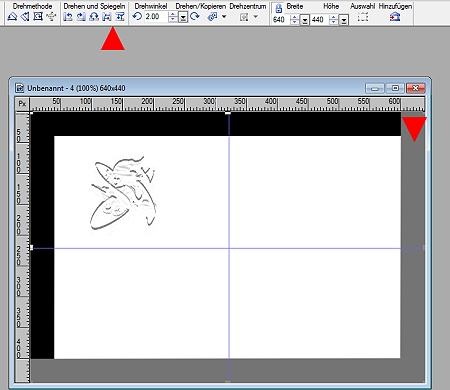Rotate counterclockwise by the Drehwinkel angle
The image size is (450, 390).
point(137,16)
